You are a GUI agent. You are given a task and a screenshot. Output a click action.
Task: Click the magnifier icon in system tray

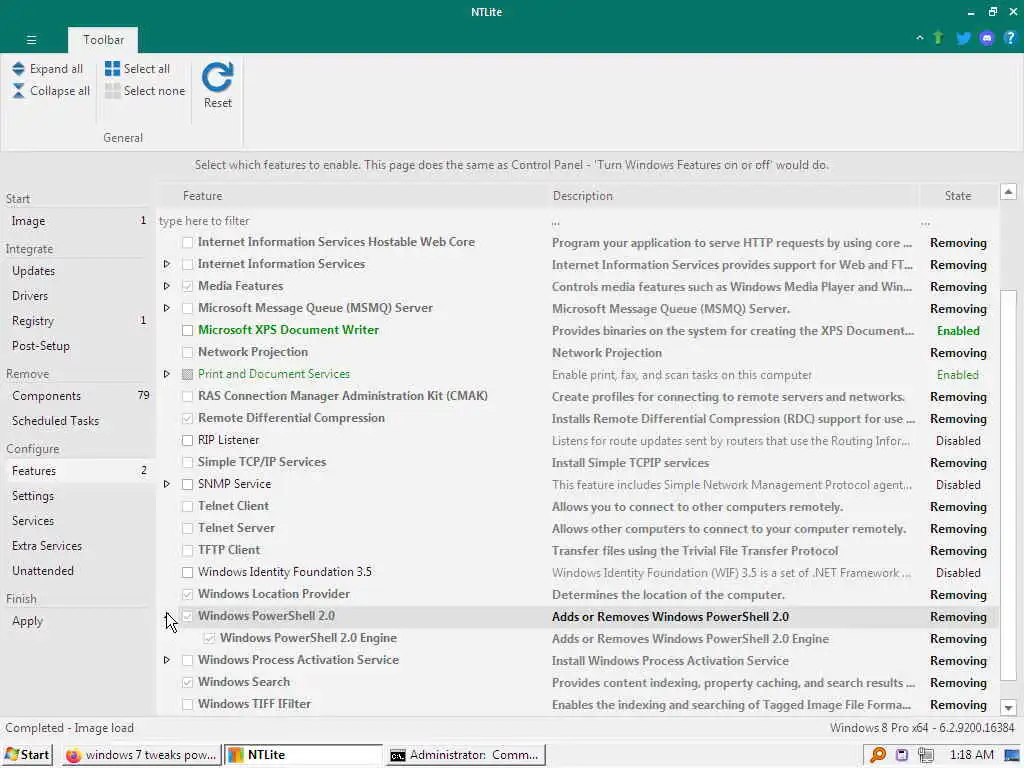click(878, 755)
